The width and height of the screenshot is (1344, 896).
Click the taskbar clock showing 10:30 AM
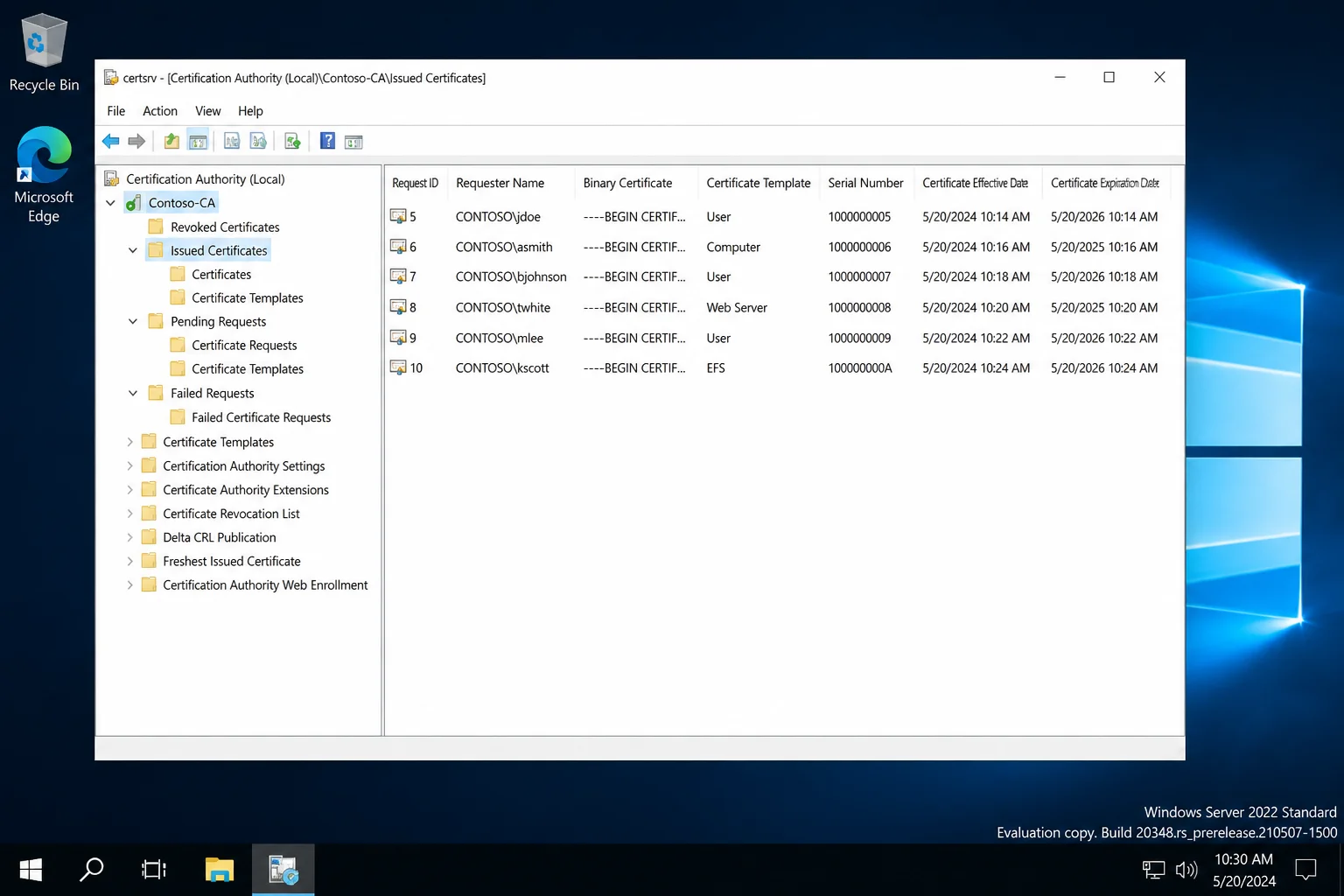[1244, 870]
